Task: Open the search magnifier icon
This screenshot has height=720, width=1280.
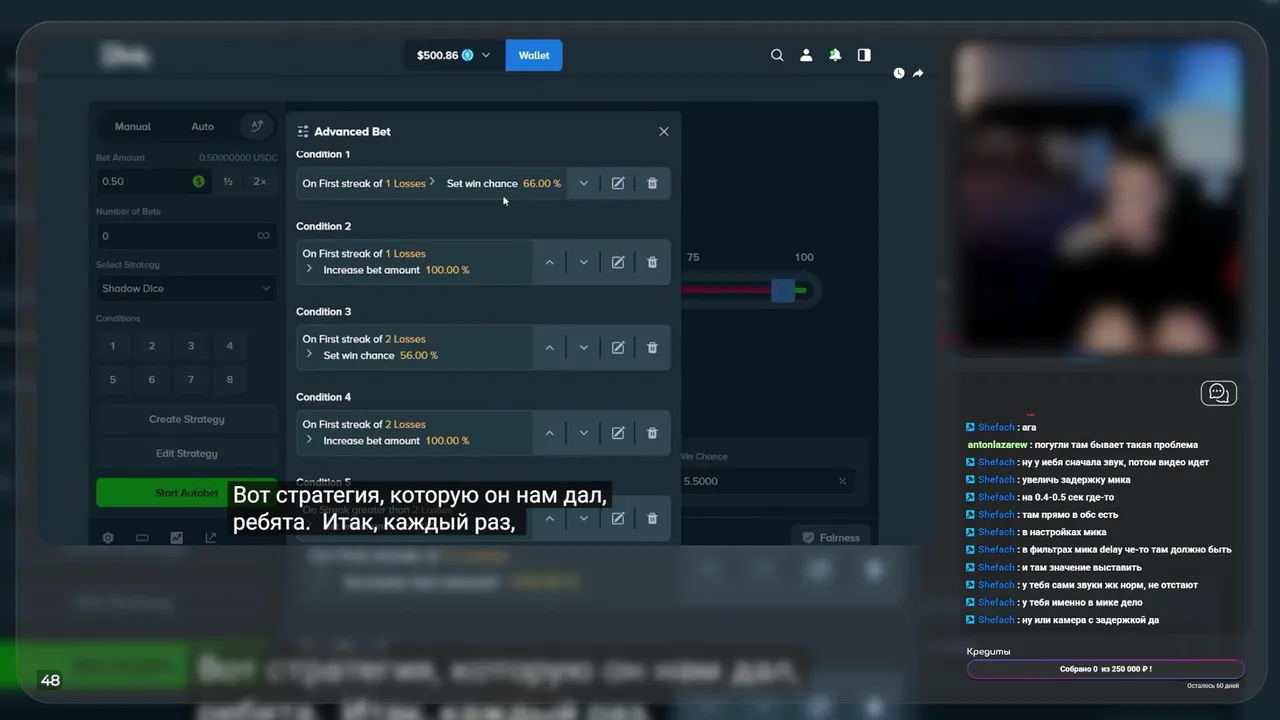Action: click(777, 55)
